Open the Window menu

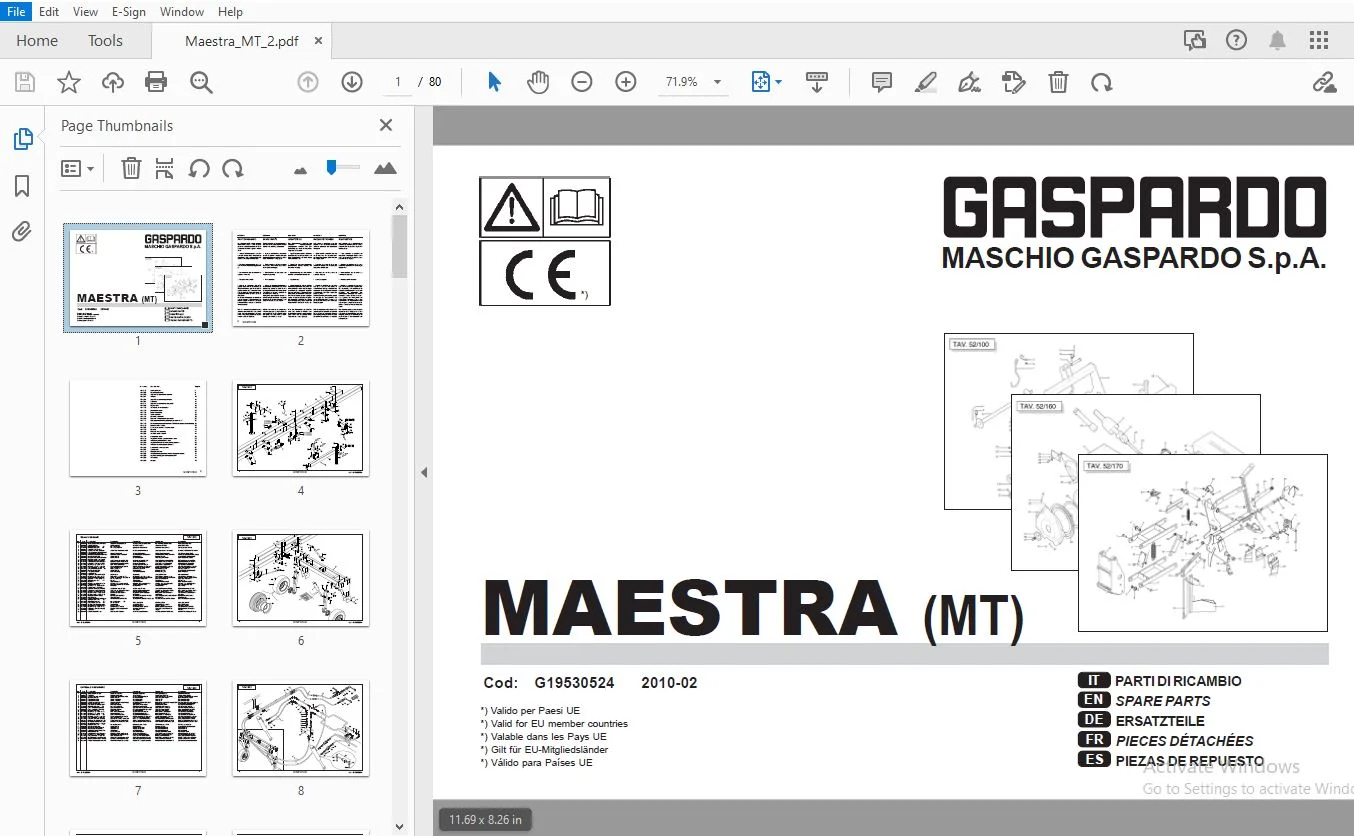(x=182, y=12)
